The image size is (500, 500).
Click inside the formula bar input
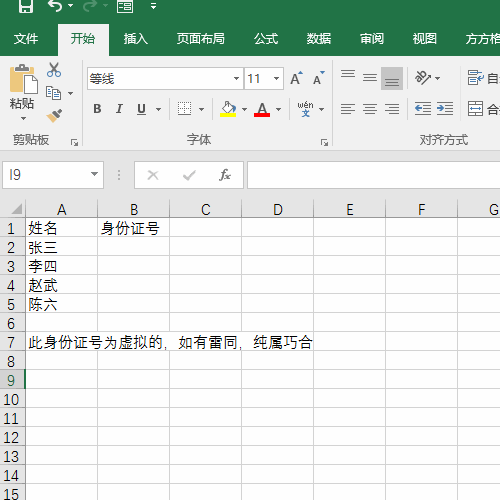[x=373, y=175]
